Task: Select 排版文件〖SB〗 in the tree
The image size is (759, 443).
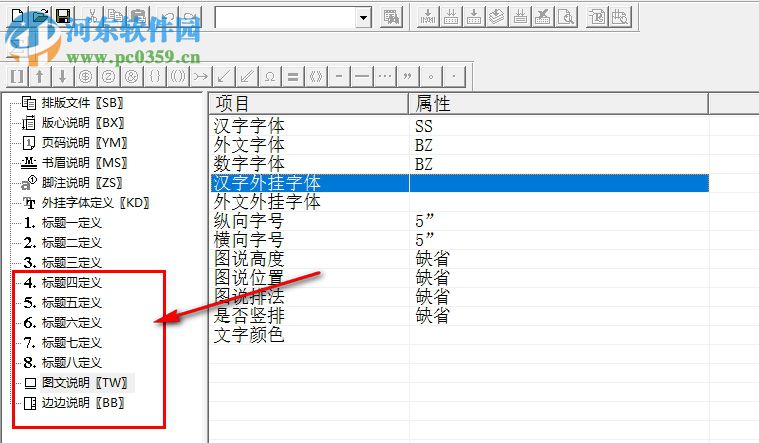Action: click(x=82, y=103)
